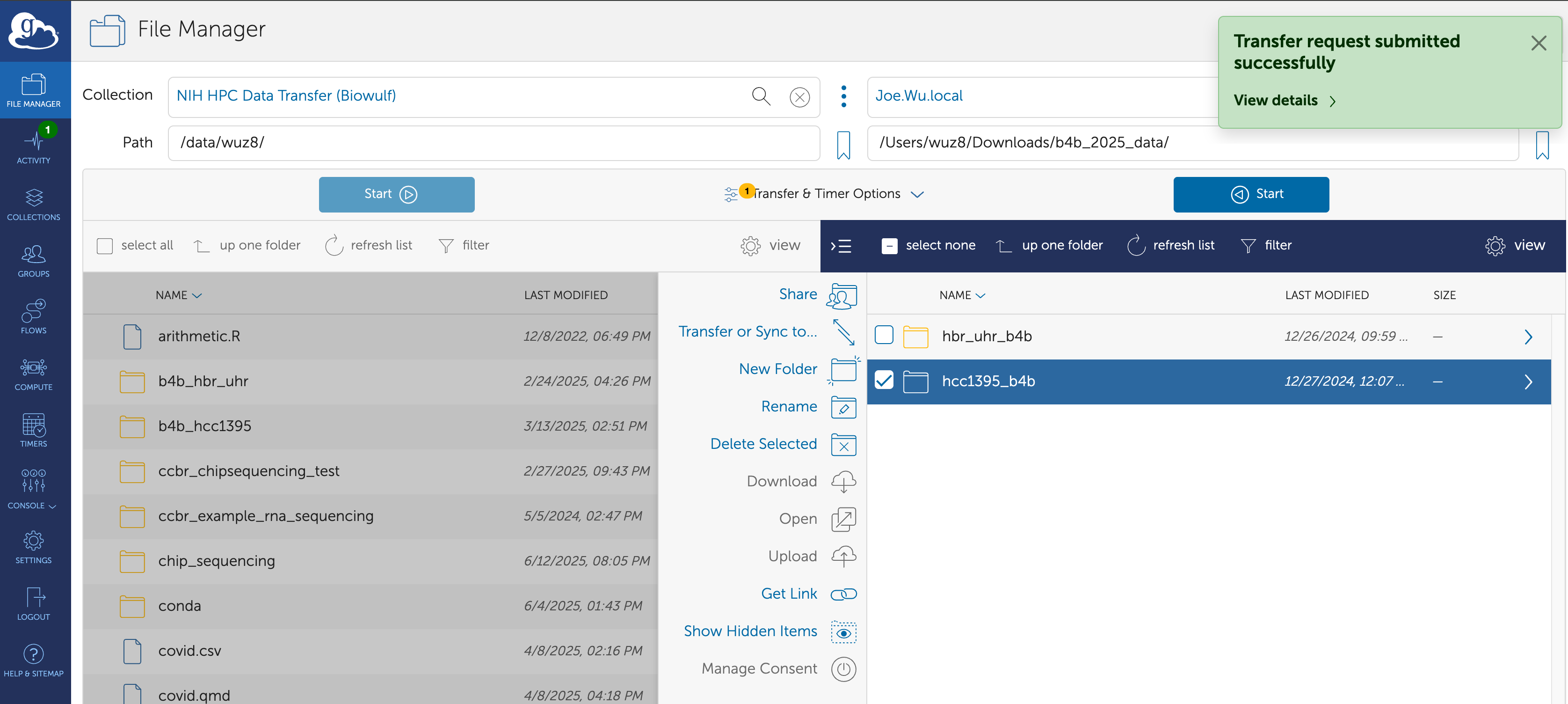Uncheck the hcc1395_b4b folder checkbox
1568x704 pixels.
[x=883, y=381]
